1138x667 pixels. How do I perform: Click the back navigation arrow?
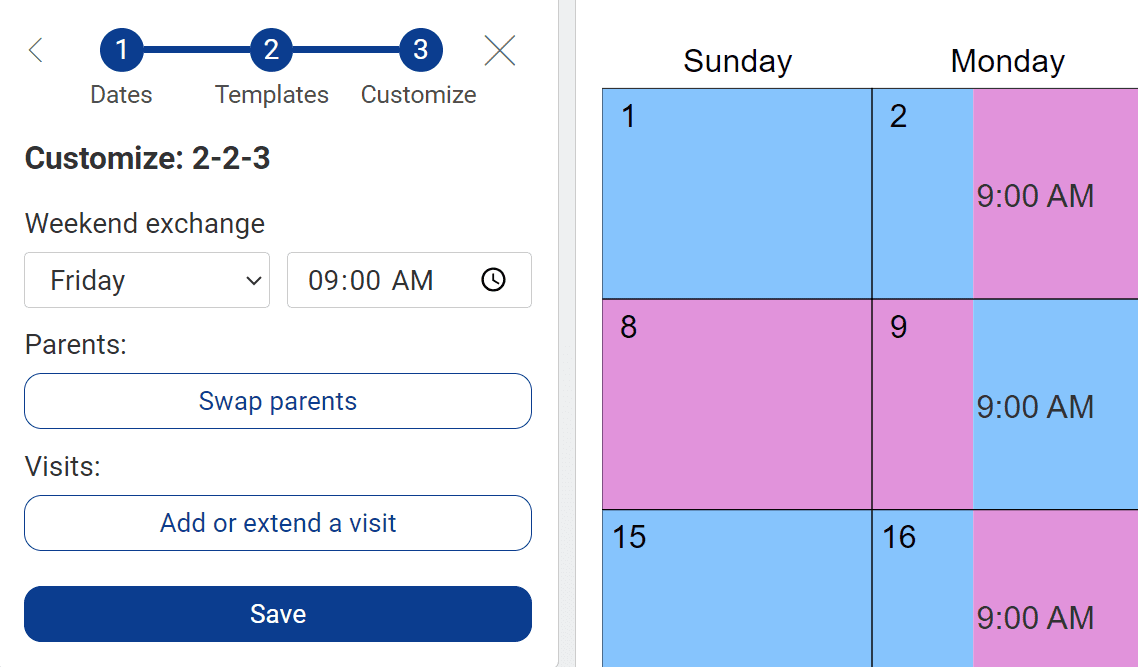click(x=36, y=49)
